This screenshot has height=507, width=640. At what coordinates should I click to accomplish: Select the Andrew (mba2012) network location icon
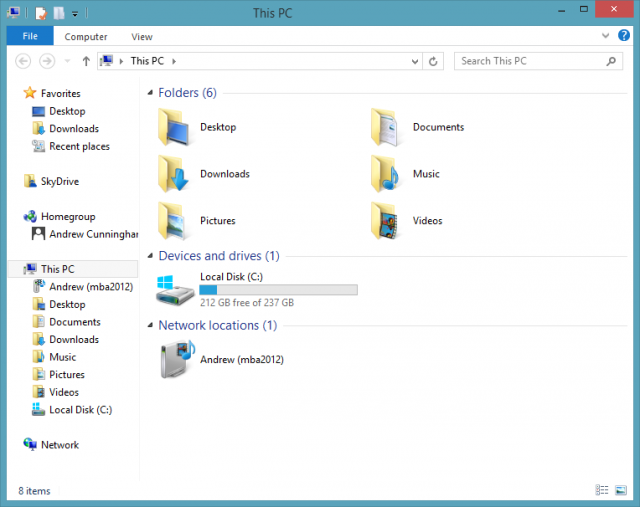coord(178,360)
